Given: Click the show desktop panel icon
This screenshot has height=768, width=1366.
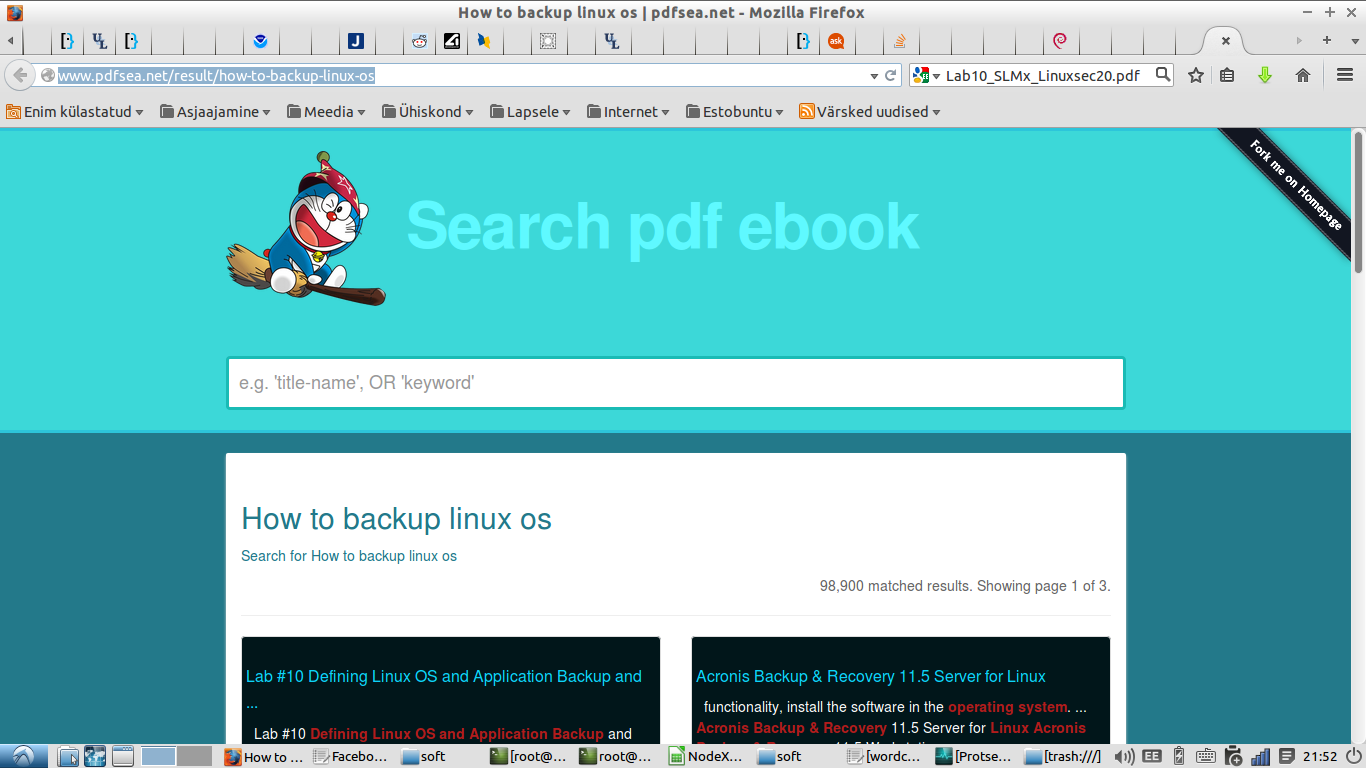Looking at the screenshot, I should coord(122,757).
